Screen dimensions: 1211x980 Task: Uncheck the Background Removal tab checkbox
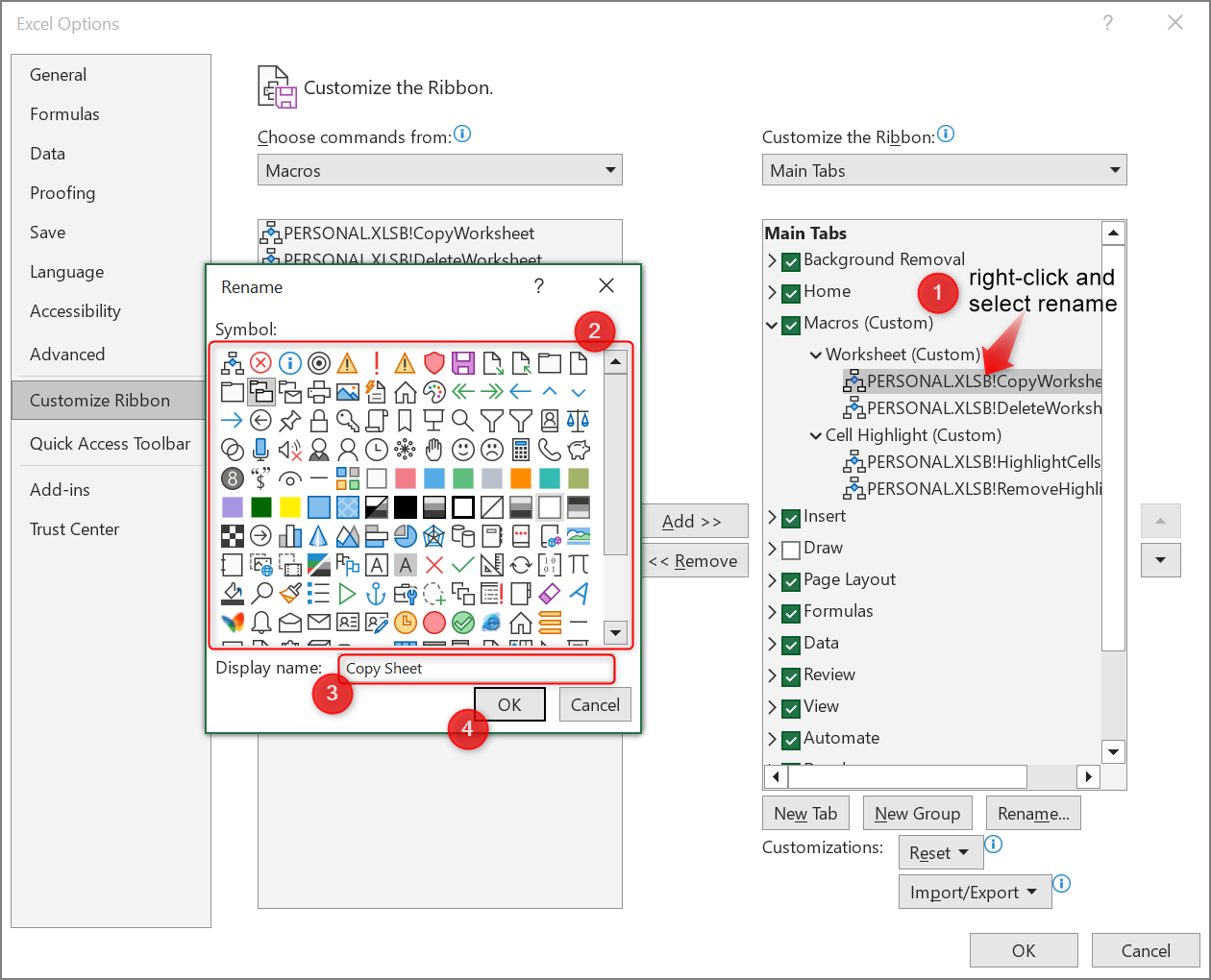[791, 261]
